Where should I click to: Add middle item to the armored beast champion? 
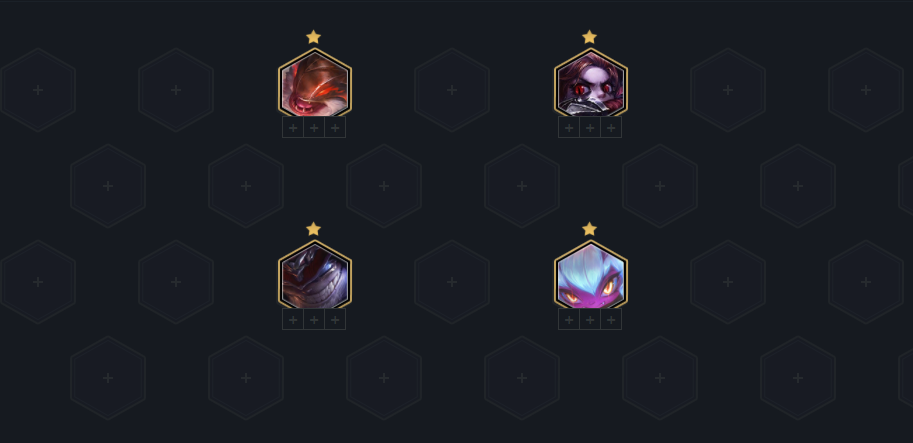click(x=314, y=320)
